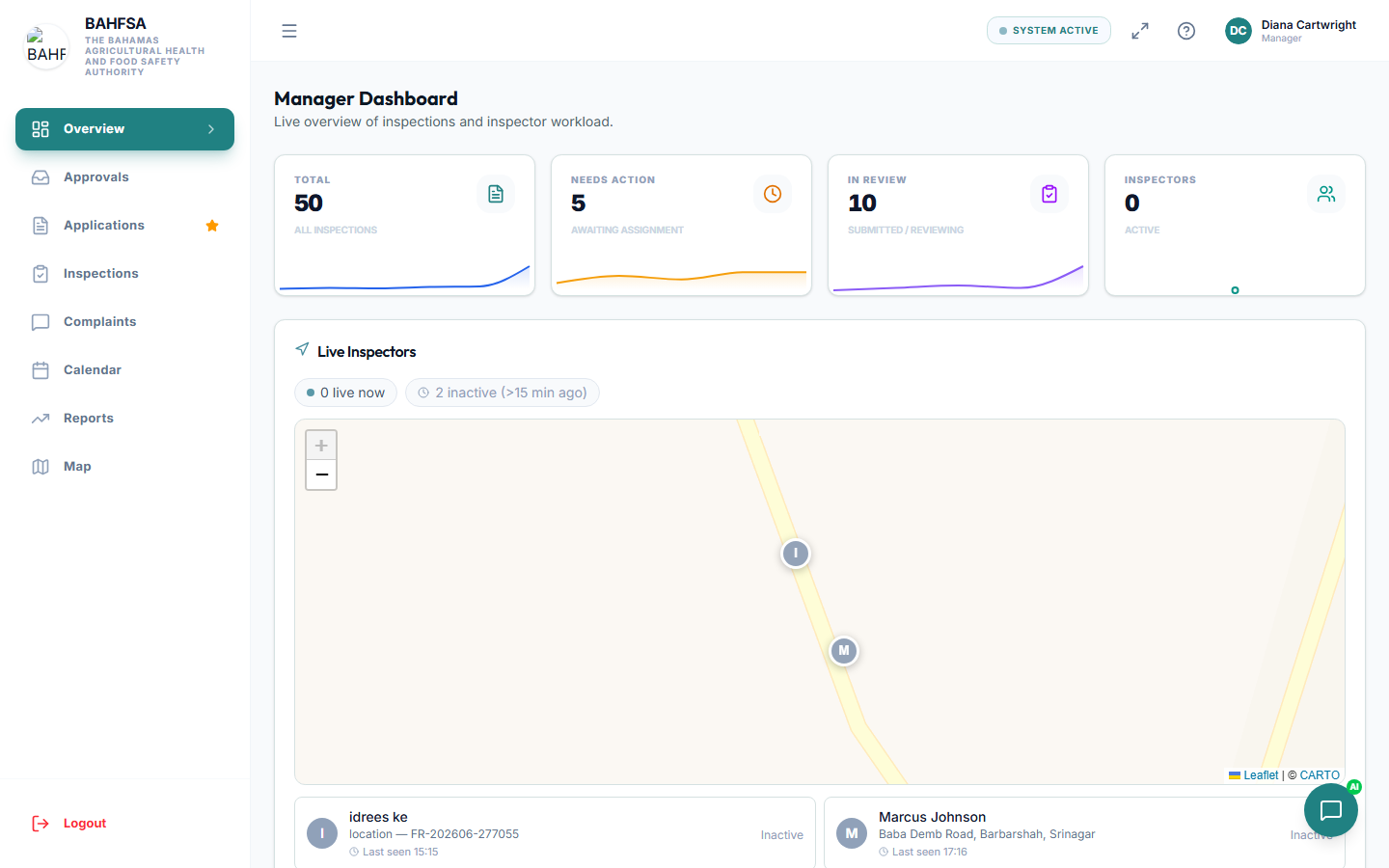Click the I marker on the map

pyautogui.click(x=796, y=554)
